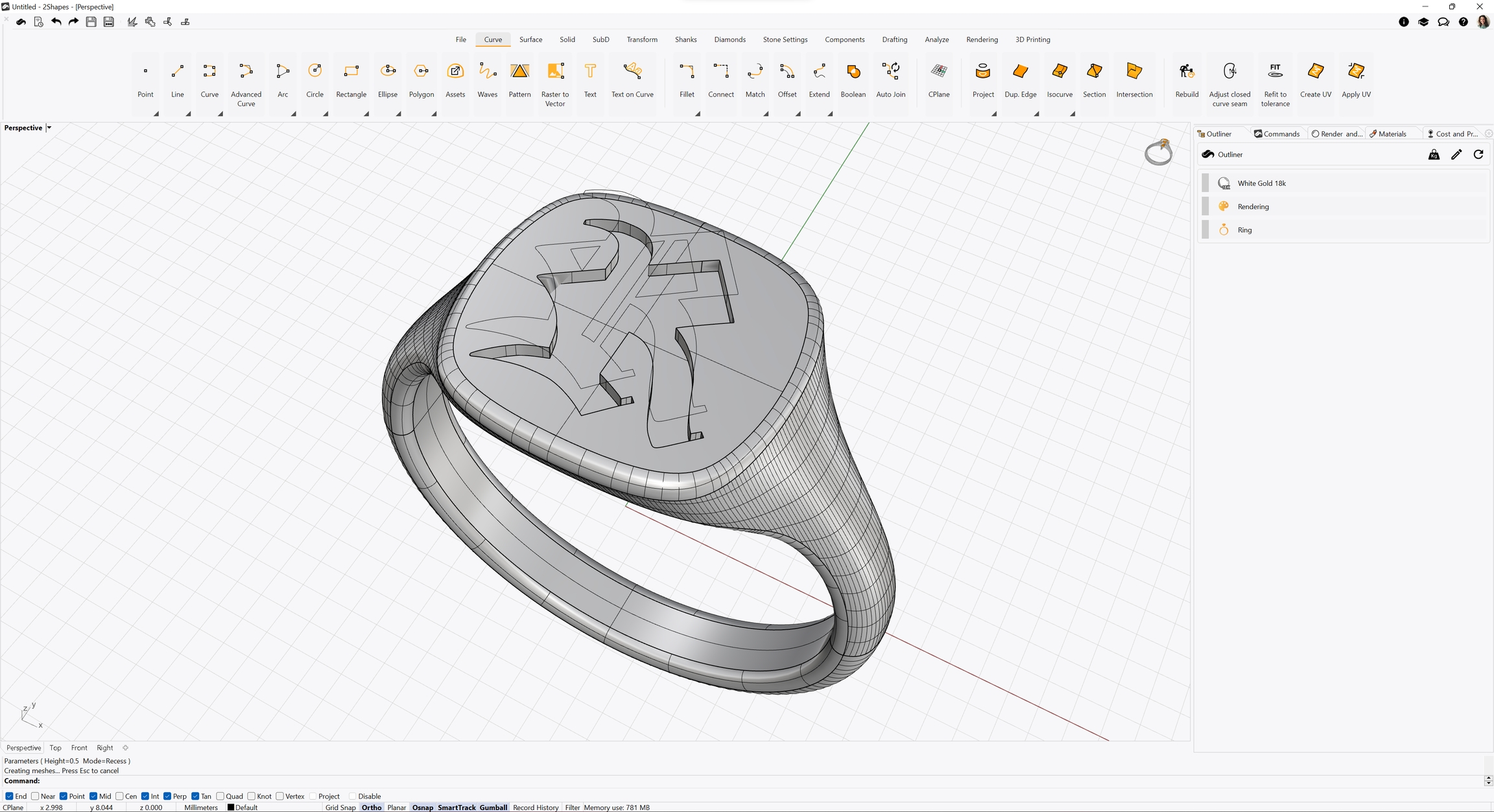Open the Perspective viewport dropdown arrow
Viewport: 1494px width, 812px height.
(x=49, y=128)
